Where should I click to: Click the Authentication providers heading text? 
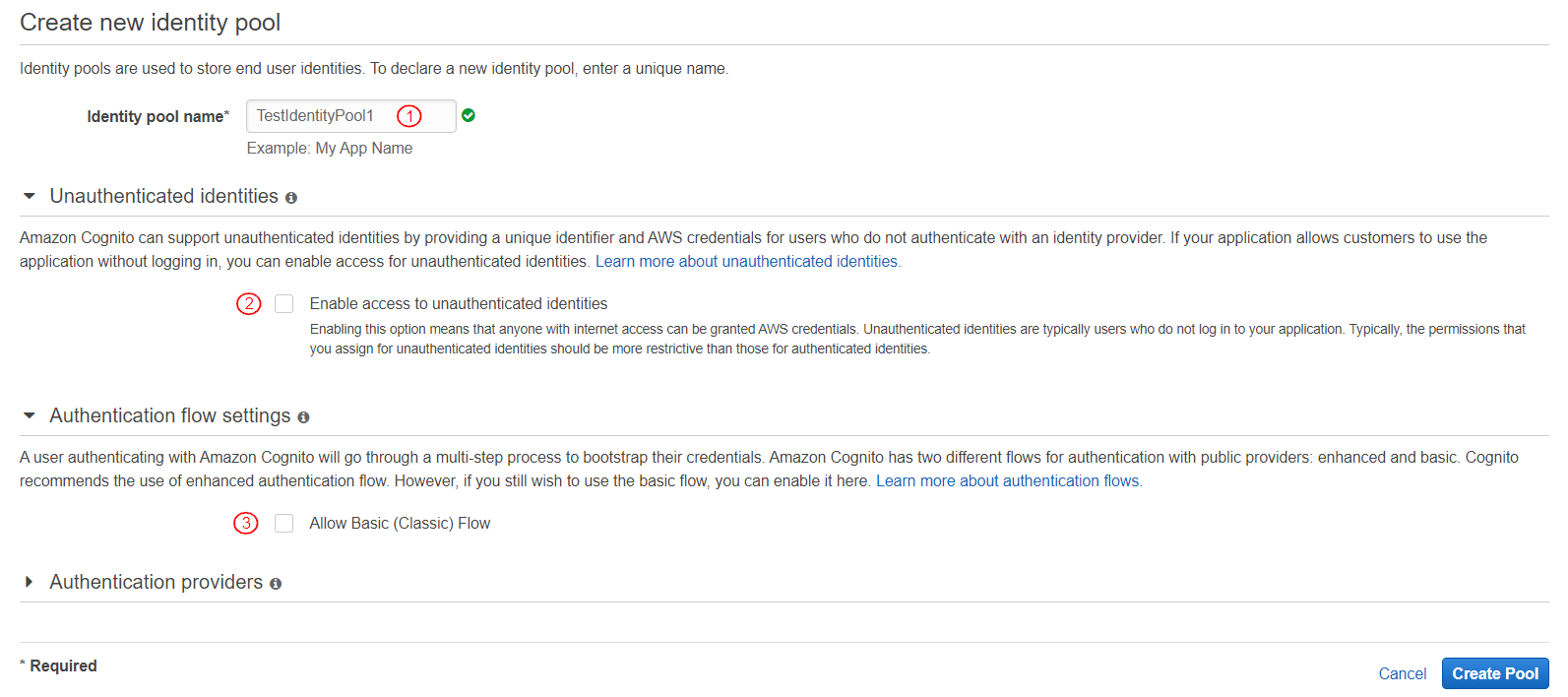(x=157, y=583)
